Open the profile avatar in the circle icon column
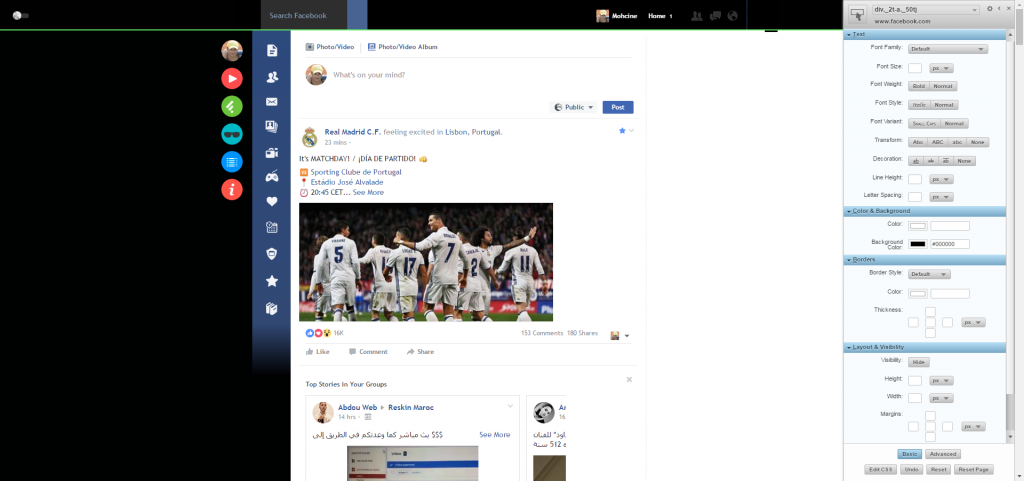 232,50
